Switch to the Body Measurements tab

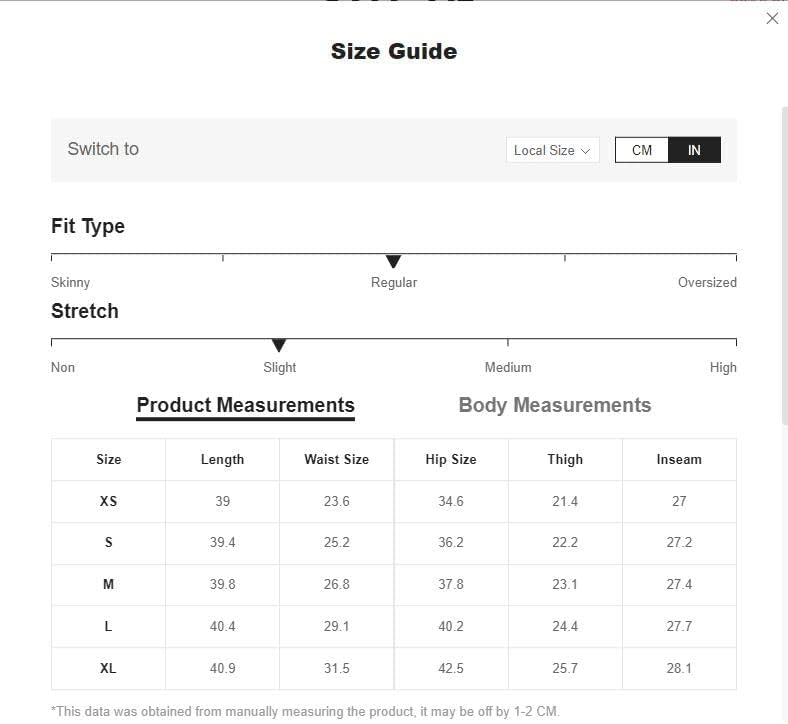(x=555, y=405)
